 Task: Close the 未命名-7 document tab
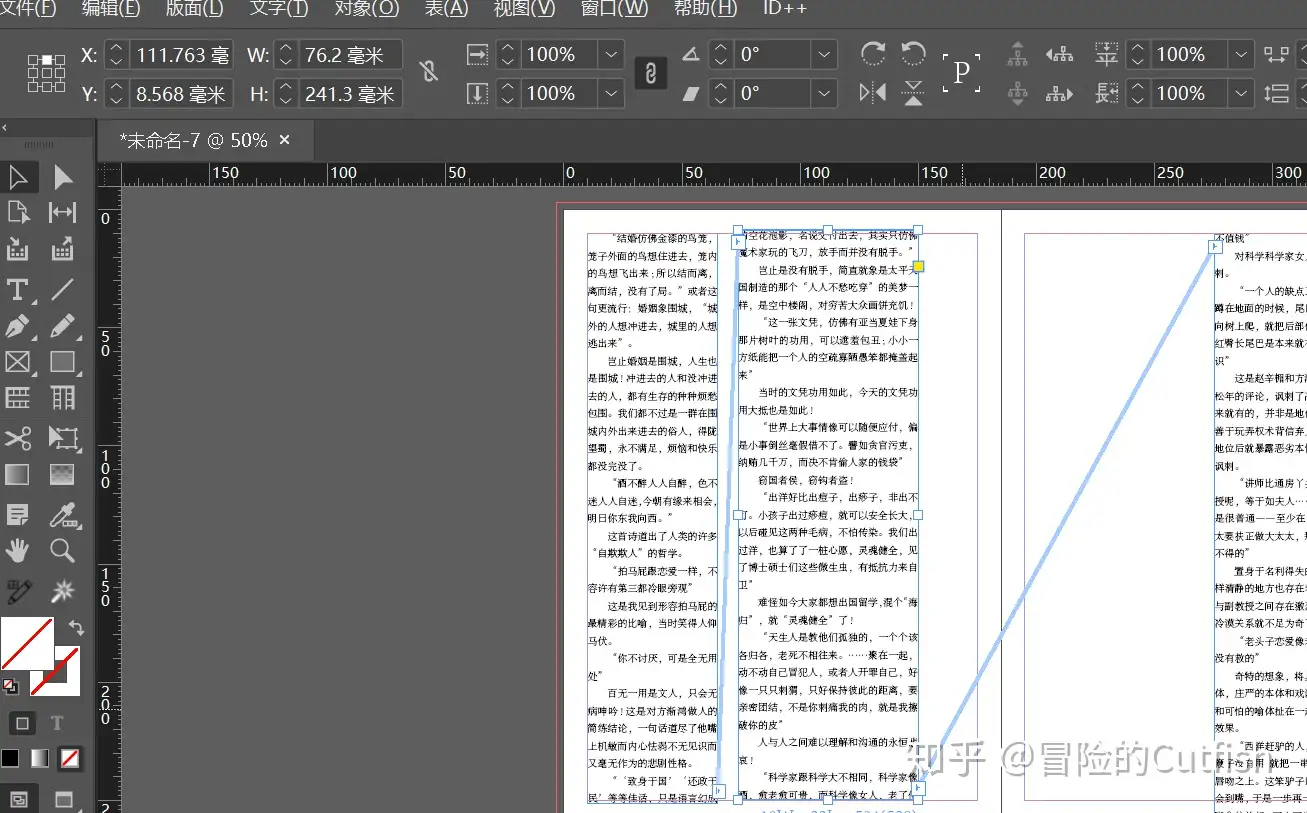point(284,140)
